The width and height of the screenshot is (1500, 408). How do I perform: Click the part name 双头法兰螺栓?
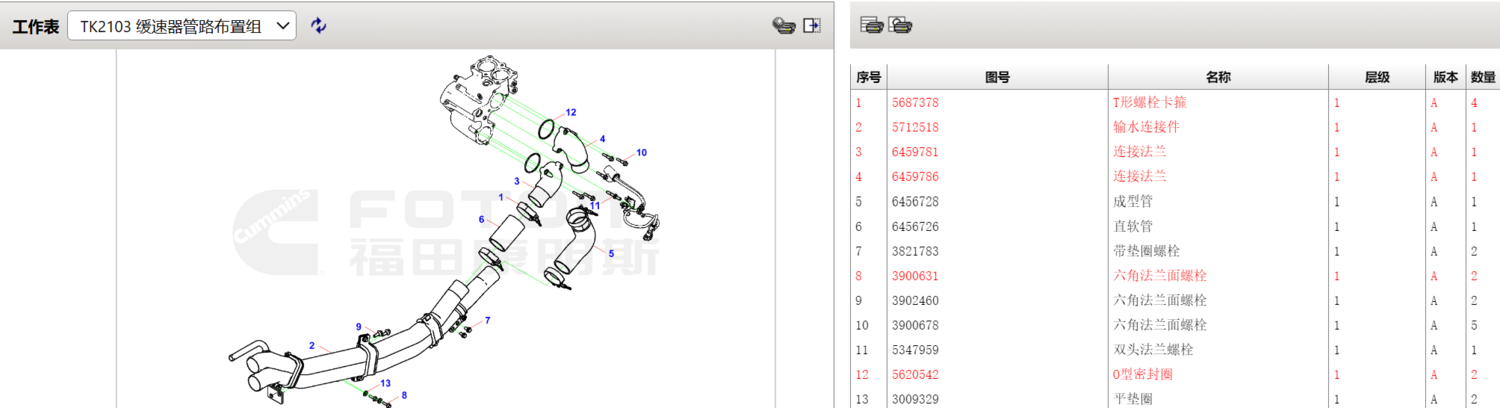1153,350
